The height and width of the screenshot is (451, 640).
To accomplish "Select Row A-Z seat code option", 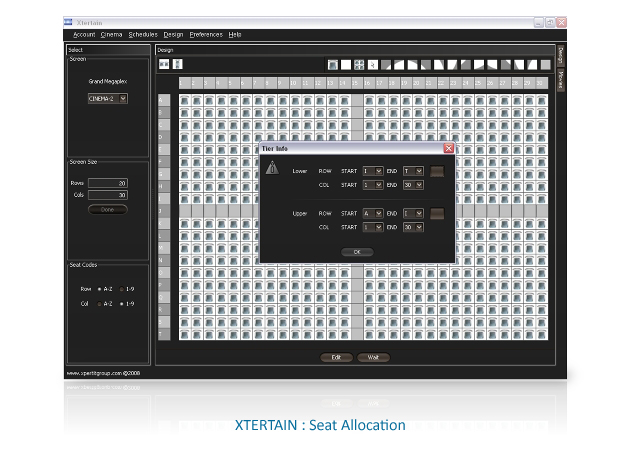I will point(99,289).
